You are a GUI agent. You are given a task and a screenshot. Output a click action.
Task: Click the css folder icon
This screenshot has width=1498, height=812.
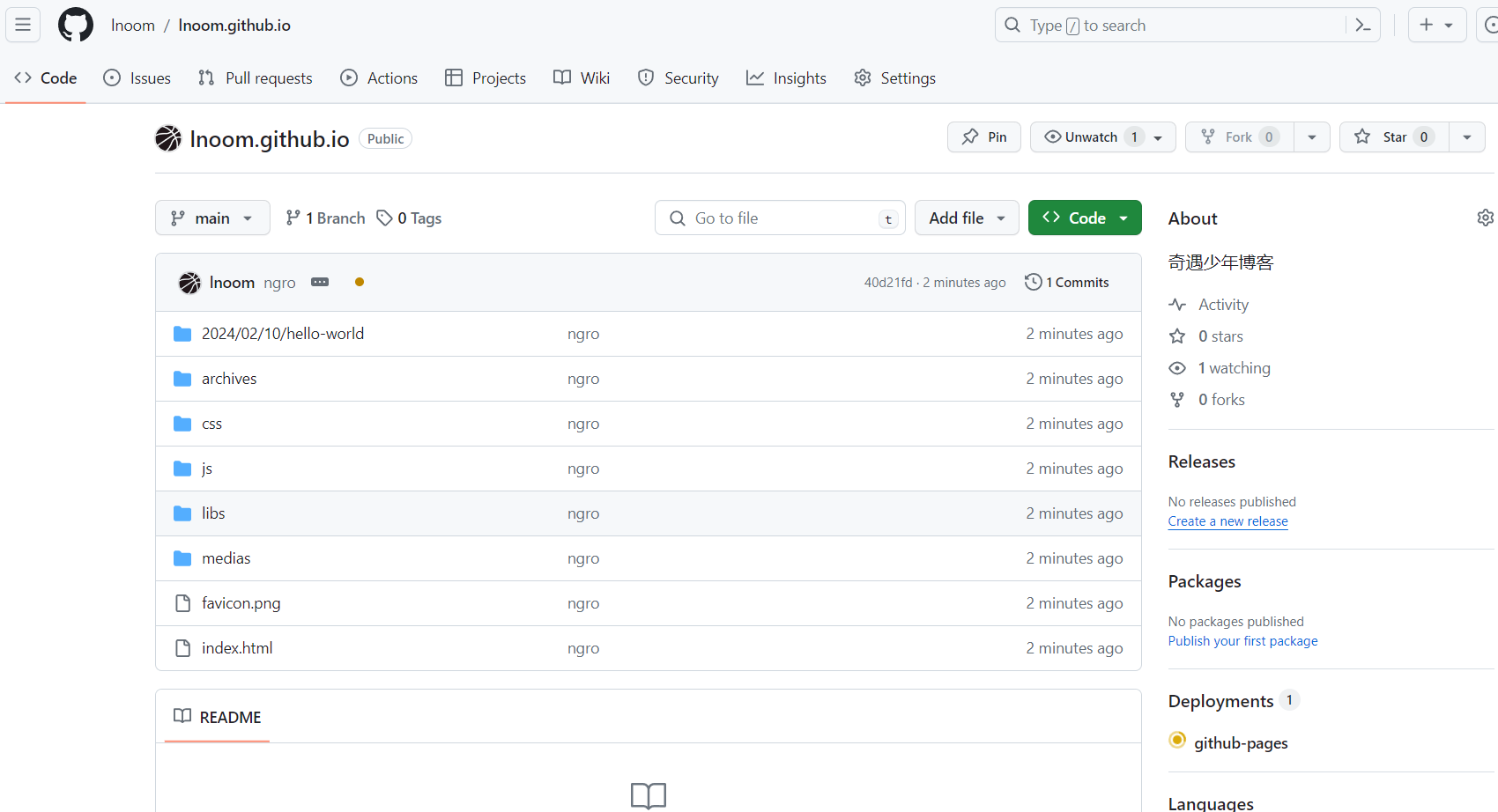point(182,424)
